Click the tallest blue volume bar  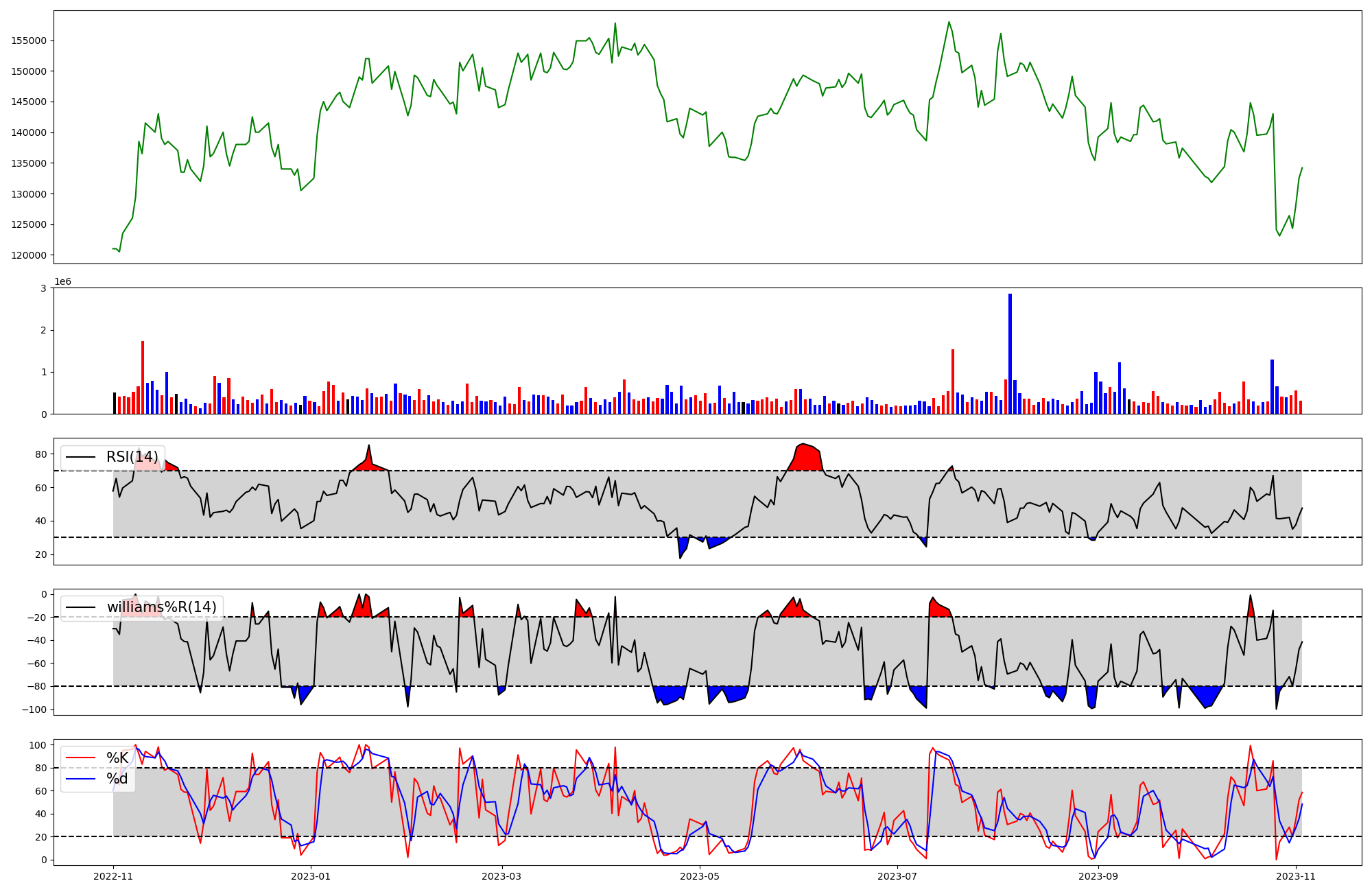[1010, 353]
